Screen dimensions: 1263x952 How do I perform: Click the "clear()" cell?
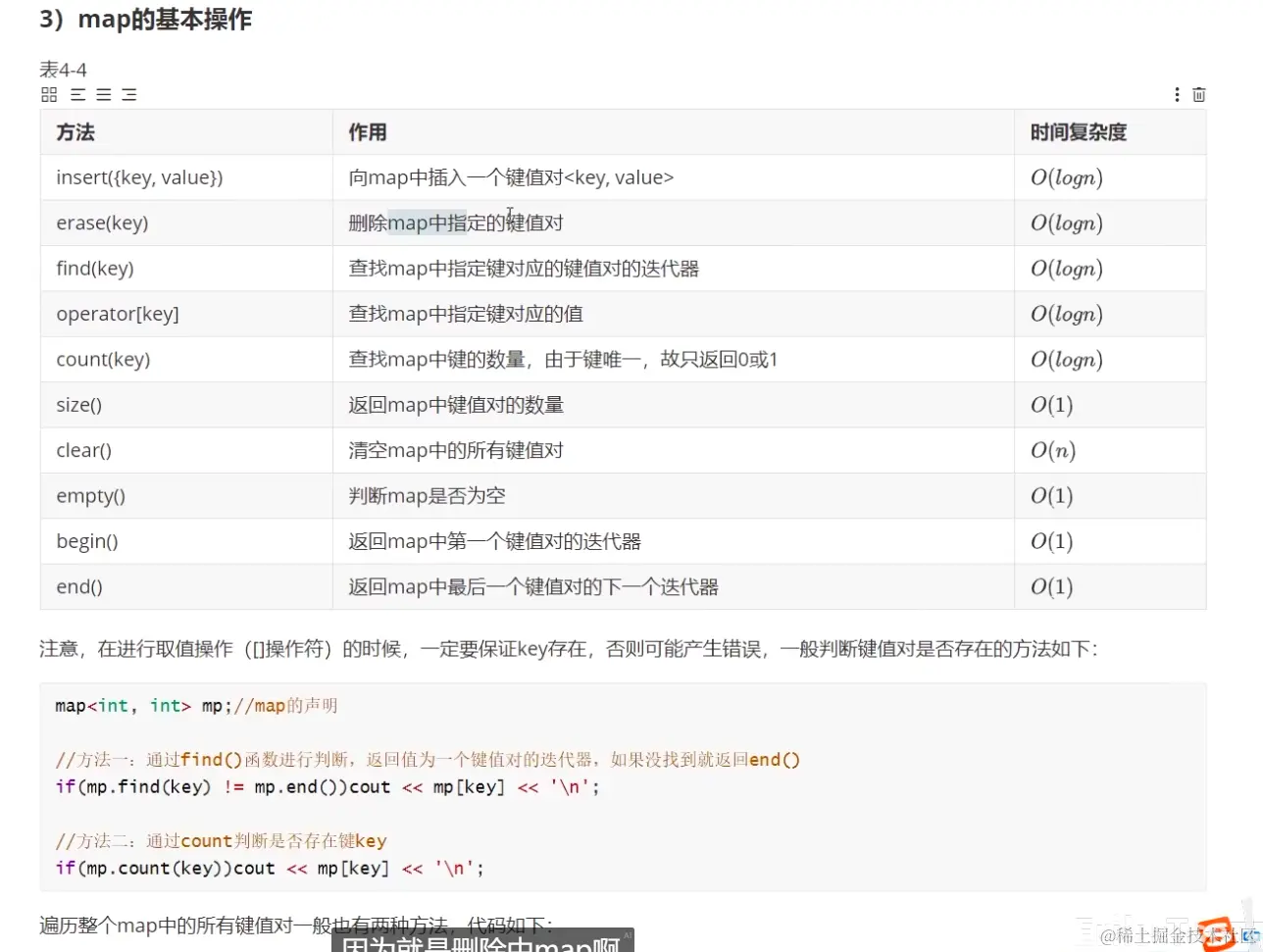click(x=186, y=451)
